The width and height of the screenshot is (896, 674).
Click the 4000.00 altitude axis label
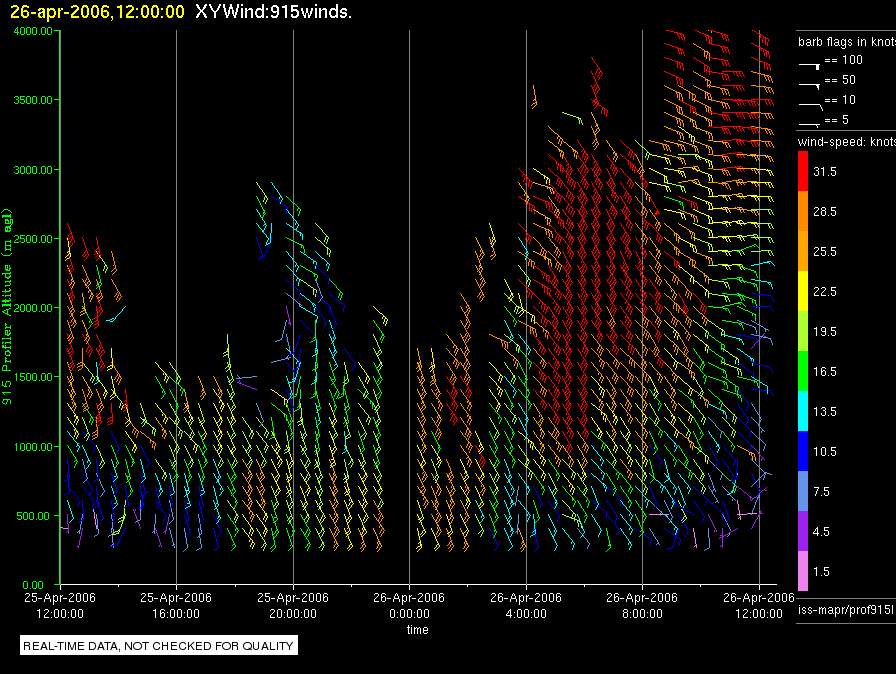coord(33,31)
